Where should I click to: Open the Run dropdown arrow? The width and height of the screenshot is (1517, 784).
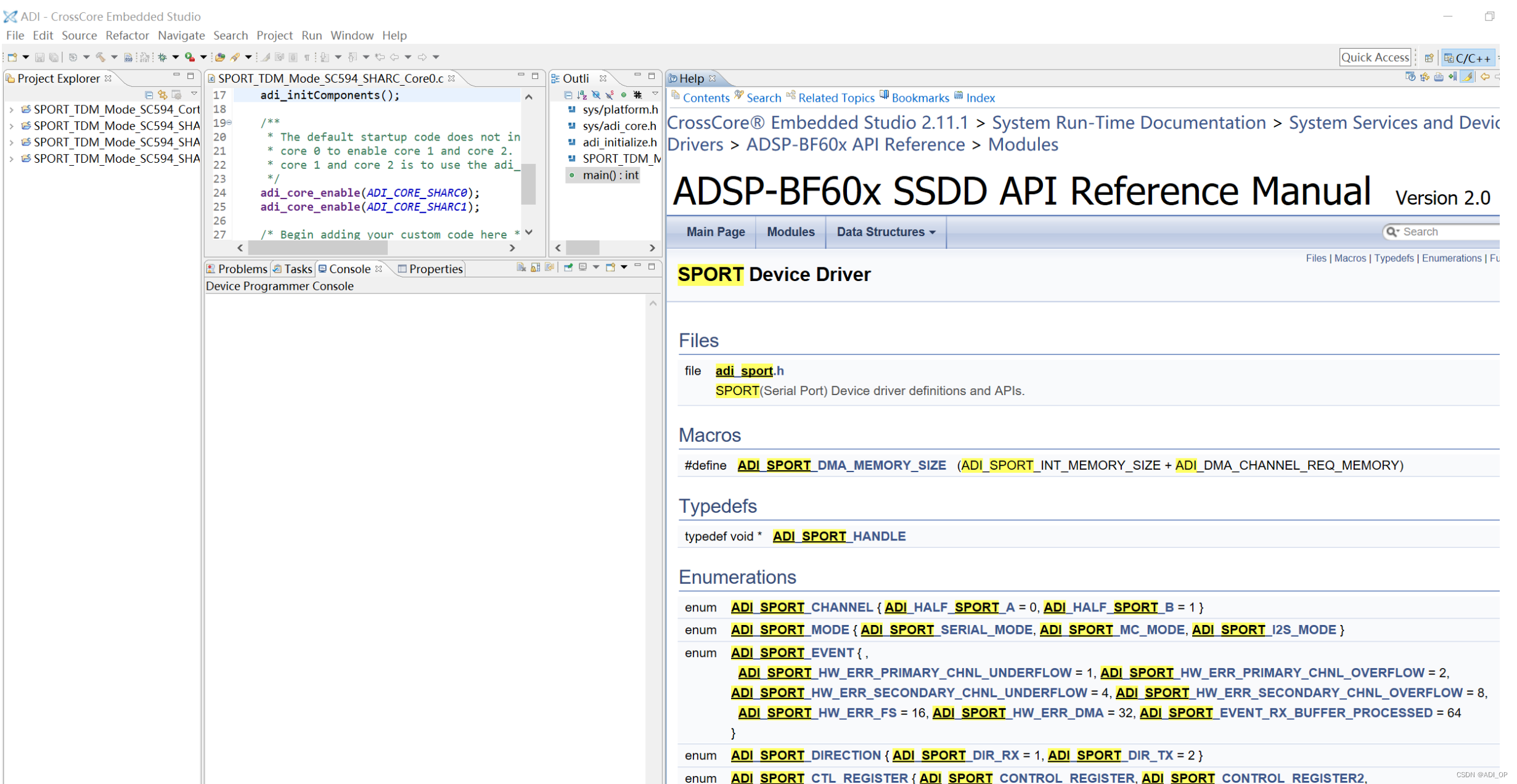[x=203, y=57]
